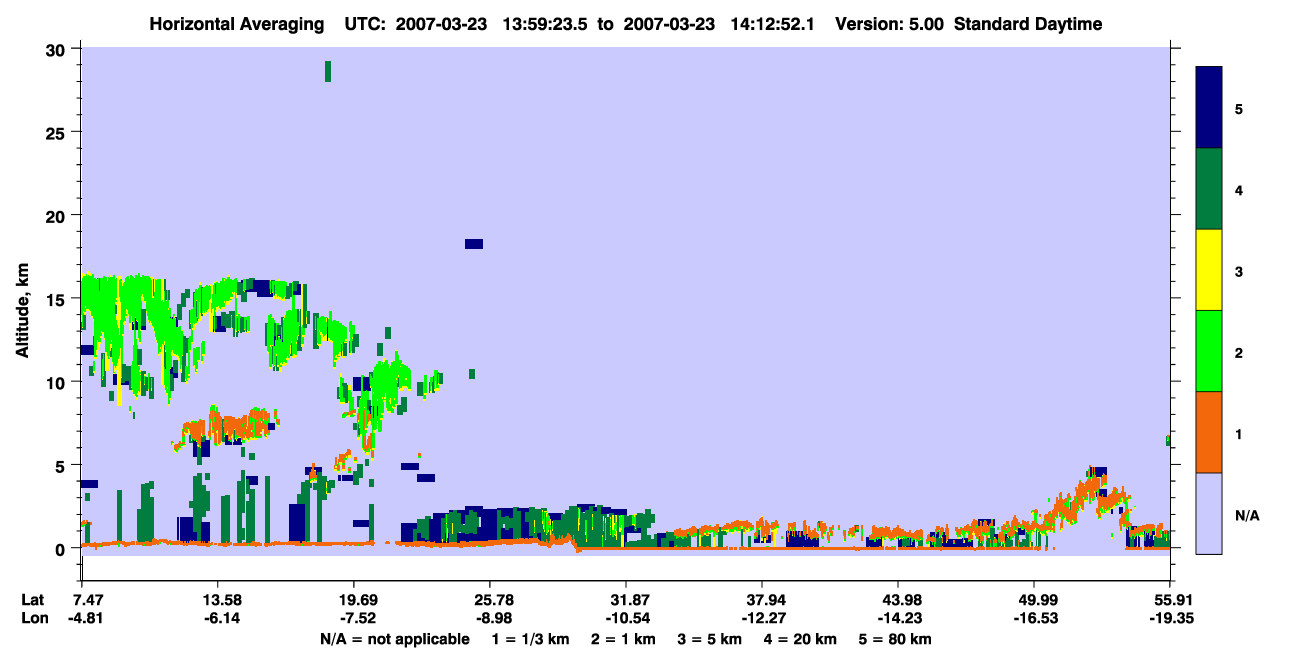Click the dark blue colorbar segment labeled 5
Image resolution: width=1300 pixels, height=667 pixels.
1209,108
